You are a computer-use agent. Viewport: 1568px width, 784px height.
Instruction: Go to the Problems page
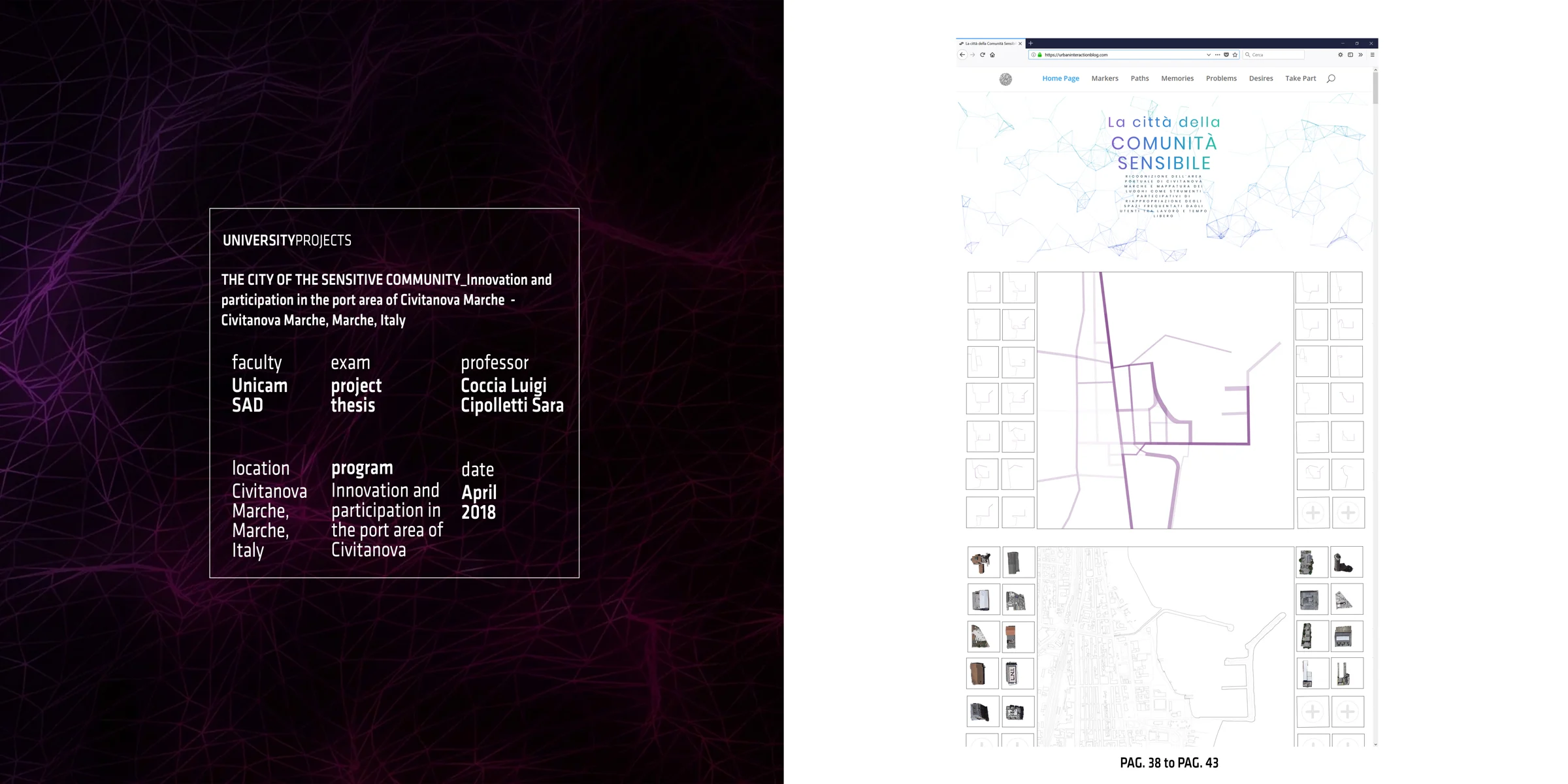[x=1221, y=78]
